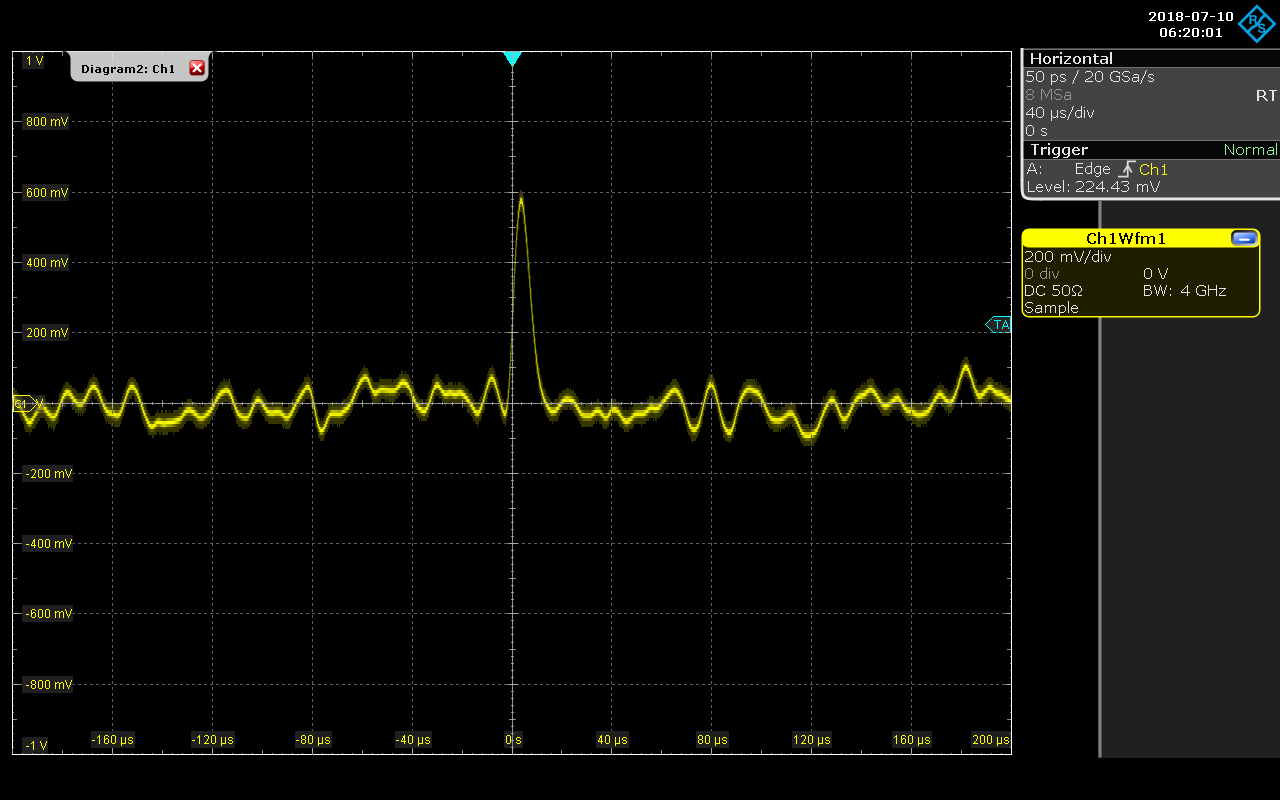Click the cyan trigger position marker at top

tap(512, 59)
